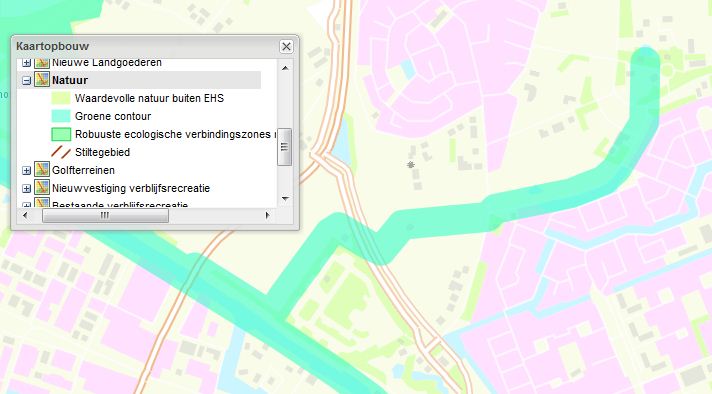The height and width of the screenshot is (394, 712).
Task: Click the Groene contour color swatch
Action: (x=61, y=116)
